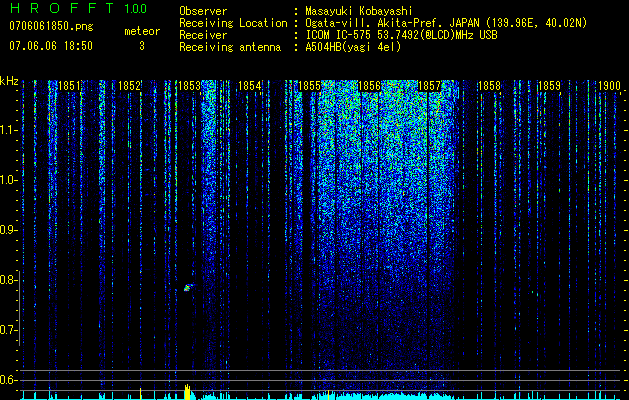This screenshot has height=400, width=629.
Task: Select the filename 0706061850.png
Action: click(x=51, y=26)
